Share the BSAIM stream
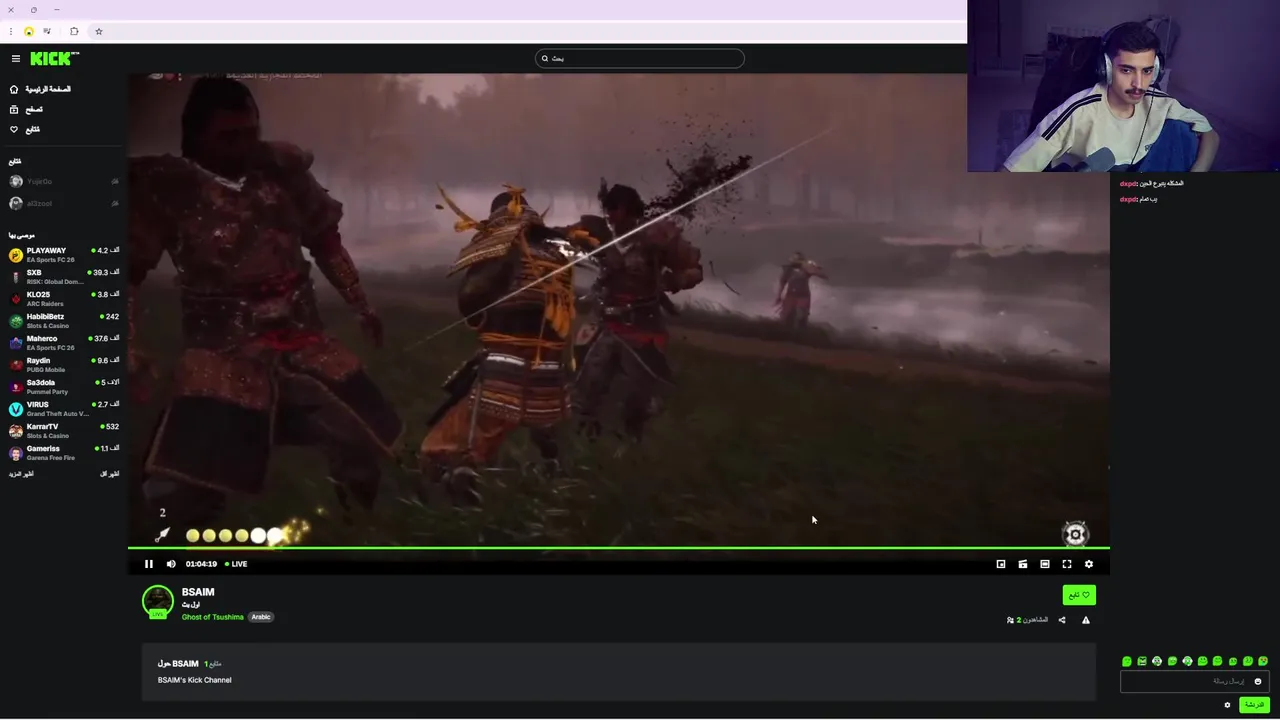 coord(1062,620)
